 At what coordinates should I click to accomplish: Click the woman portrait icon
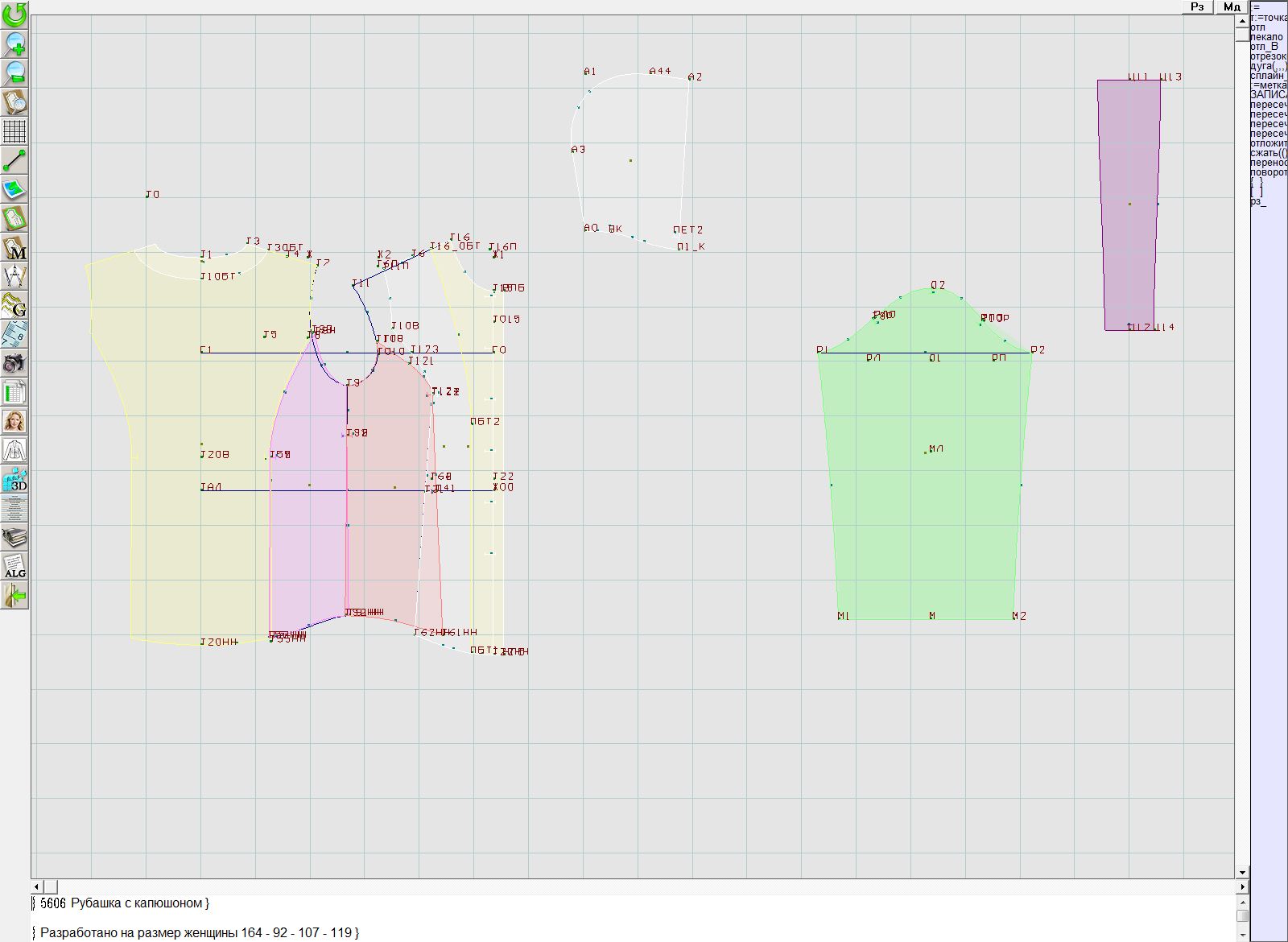14,421
